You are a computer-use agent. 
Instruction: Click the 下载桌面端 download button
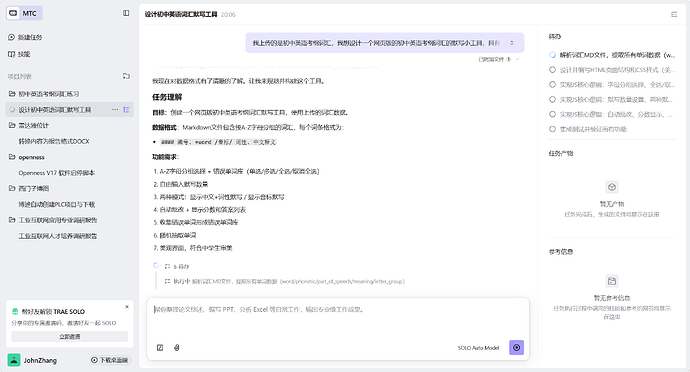pos(110,360)
